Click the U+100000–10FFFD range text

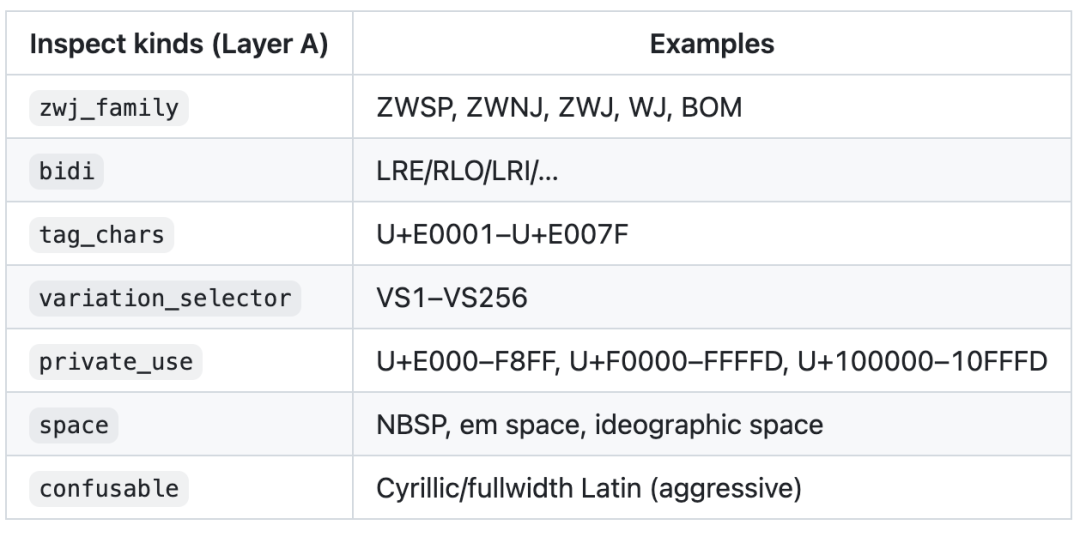coord(922,361)
